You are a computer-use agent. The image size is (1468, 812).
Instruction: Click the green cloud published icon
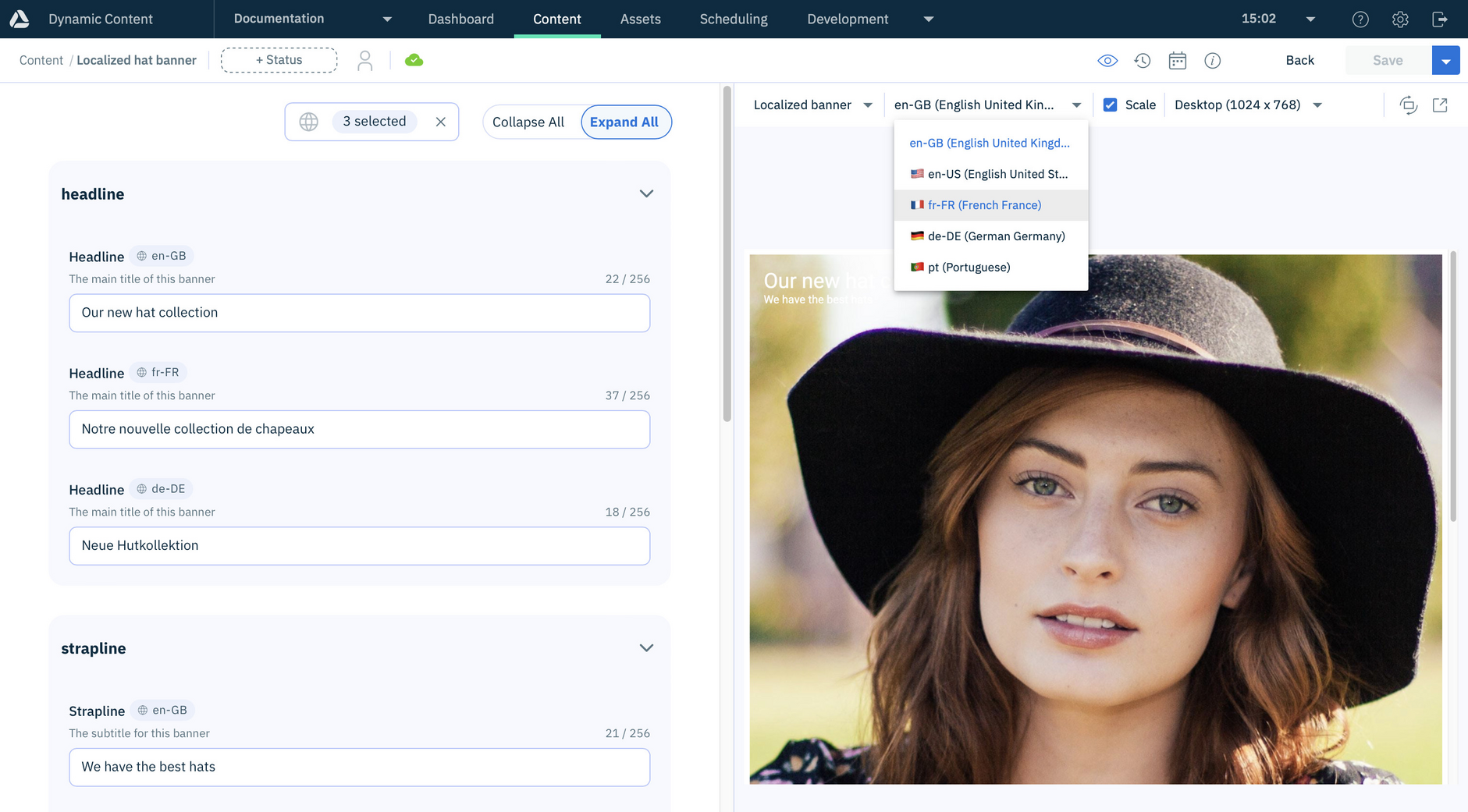click(x=414, y=60)
